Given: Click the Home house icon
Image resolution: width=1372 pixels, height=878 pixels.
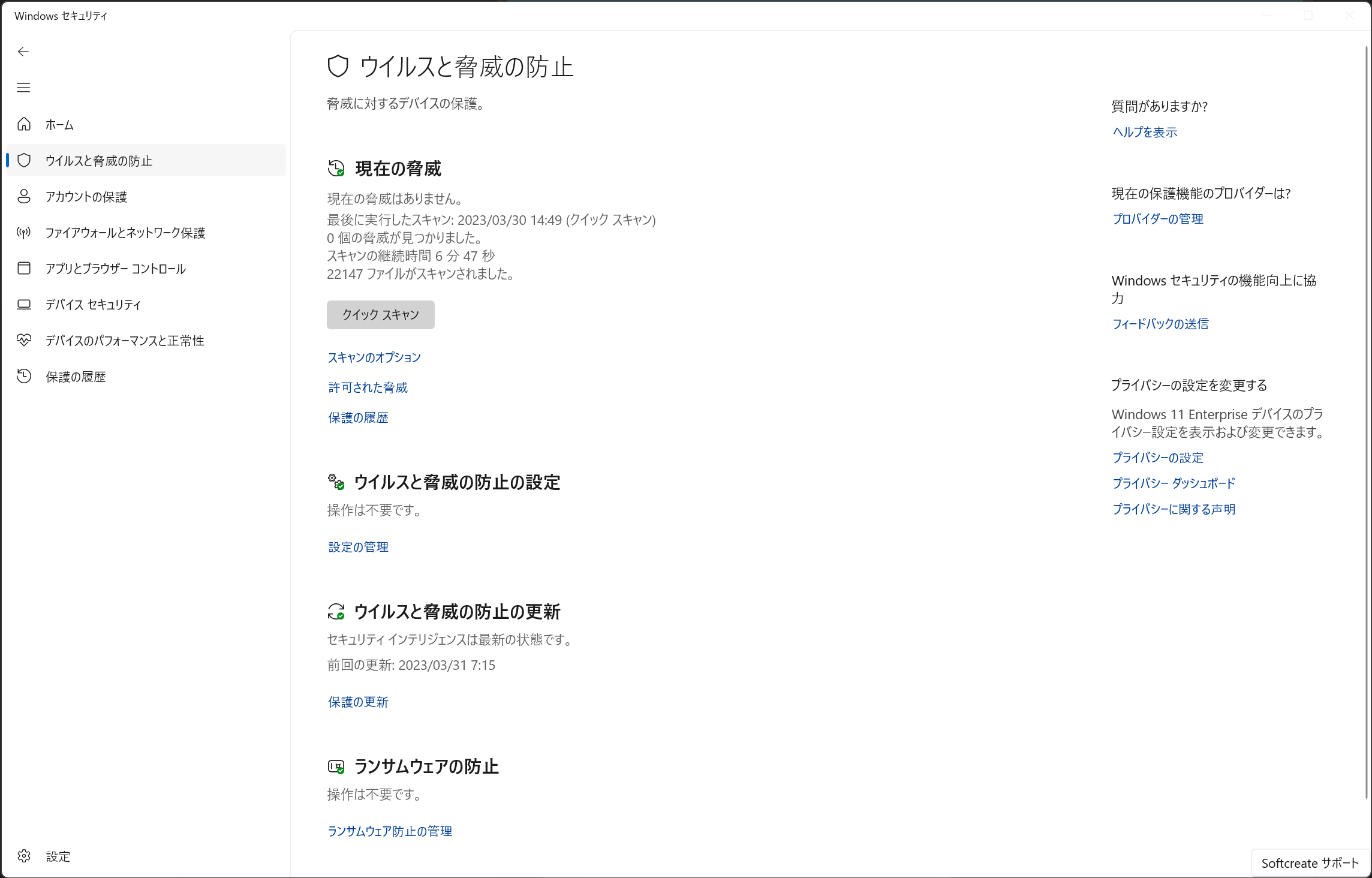Looking at the screenshot, I should (24, 124).
